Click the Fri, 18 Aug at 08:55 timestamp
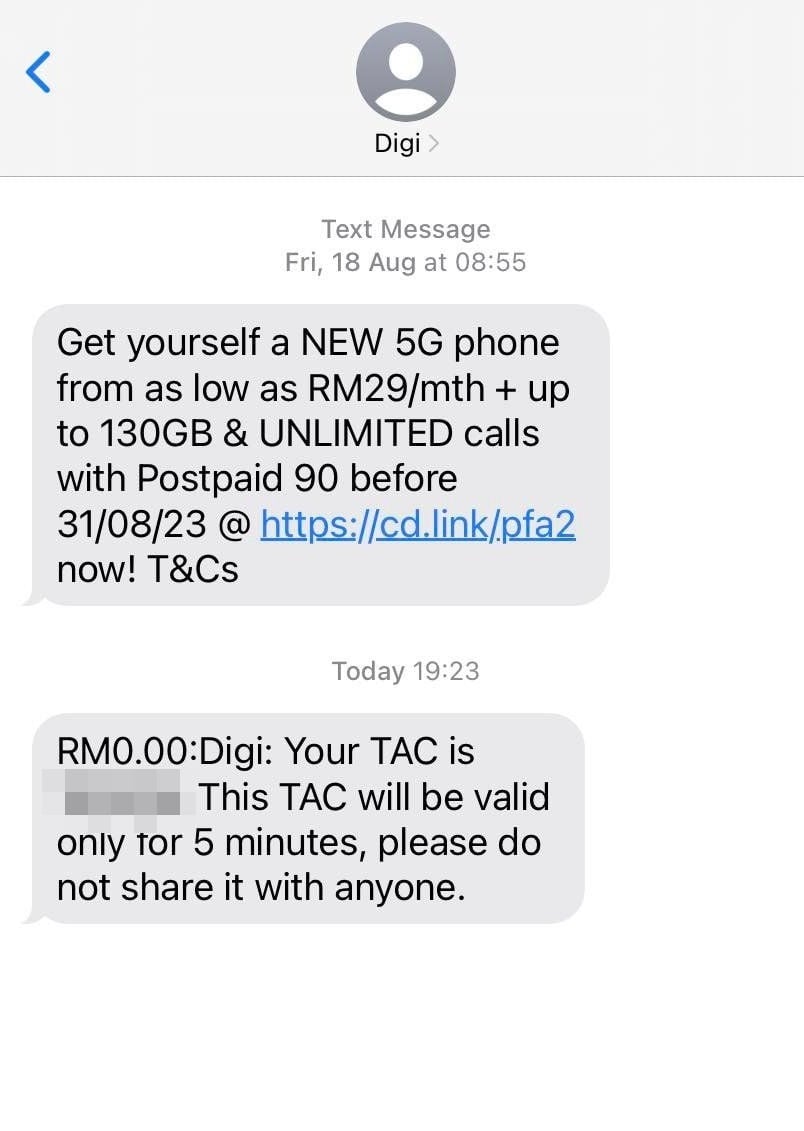The image size is (804, 1131). click(406, 263)
